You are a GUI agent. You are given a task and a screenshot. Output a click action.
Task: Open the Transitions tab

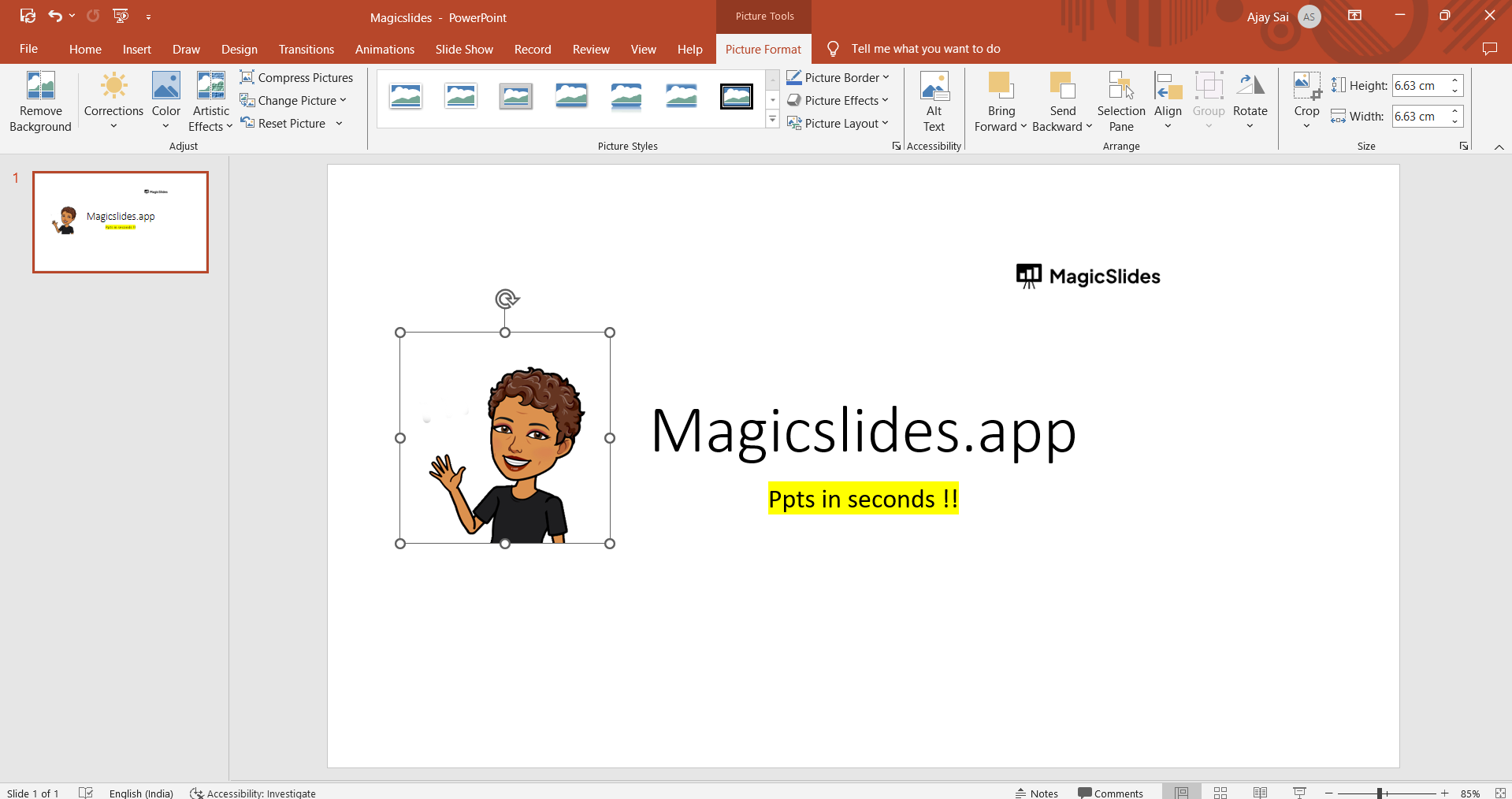[x=306, y=49]
